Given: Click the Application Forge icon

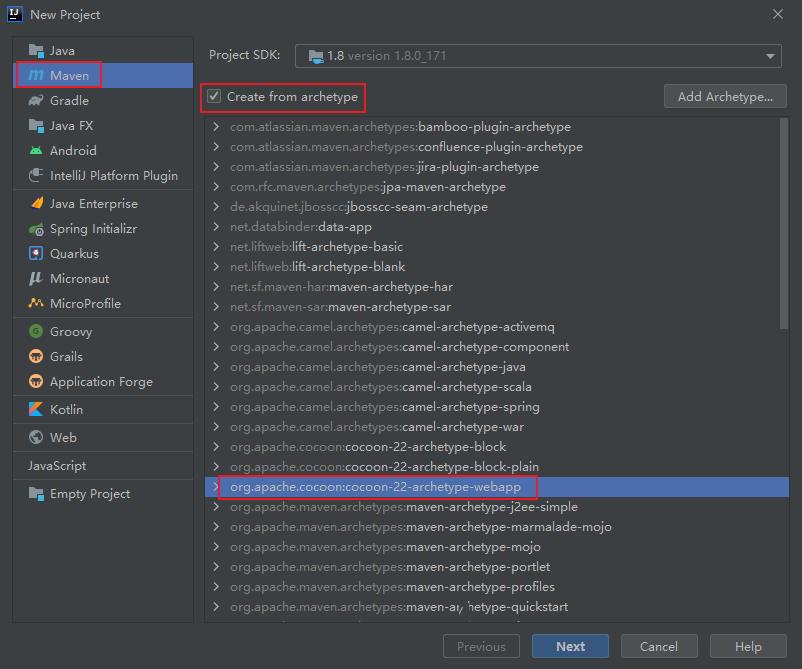Looking at the screenshot, I should 36,382.
